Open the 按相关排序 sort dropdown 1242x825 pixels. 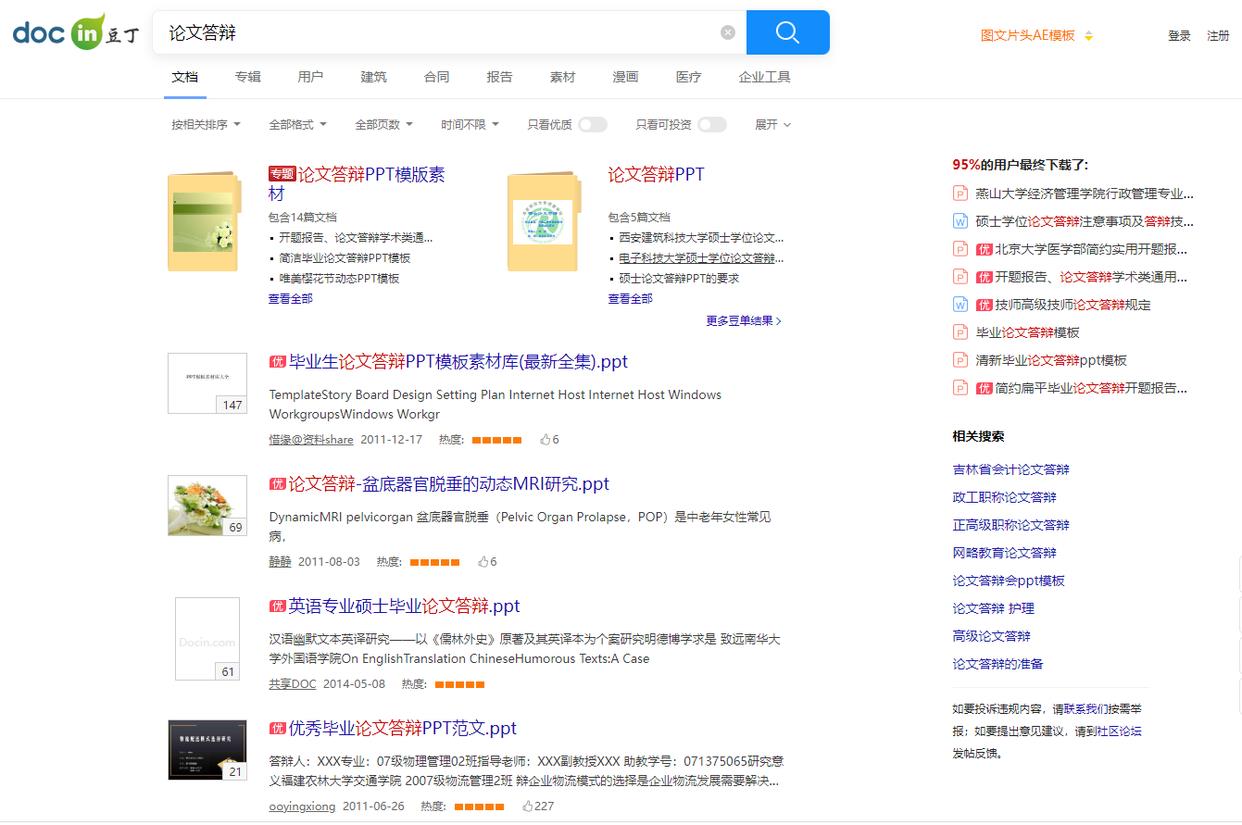pos(206,125)
